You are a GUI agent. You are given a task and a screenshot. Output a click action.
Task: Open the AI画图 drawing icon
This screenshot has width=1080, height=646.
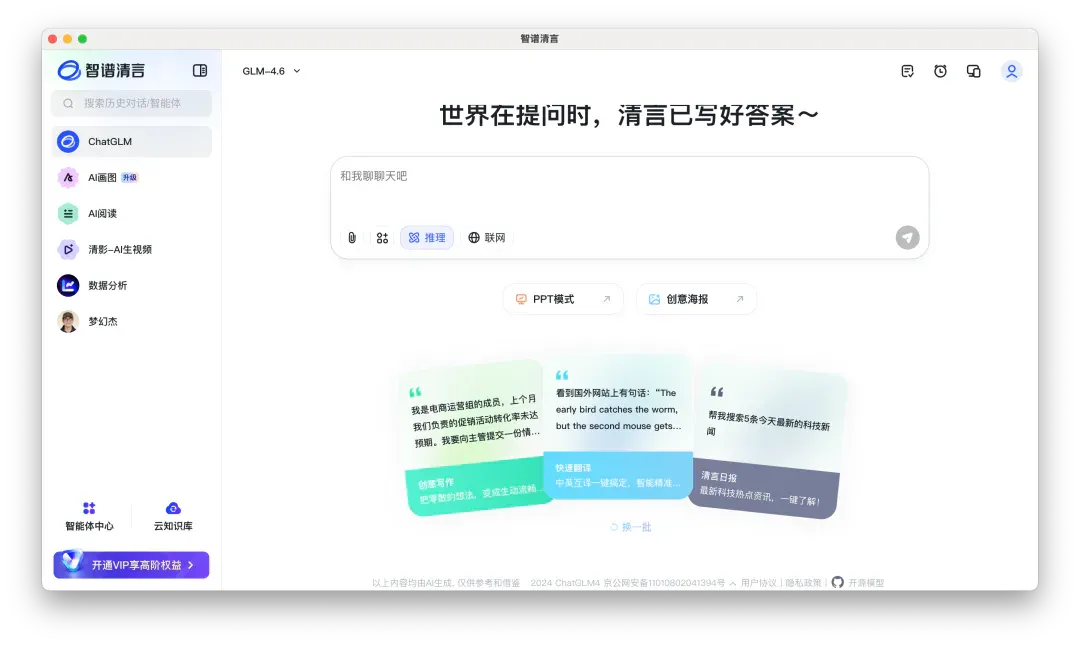coord(68,178)
